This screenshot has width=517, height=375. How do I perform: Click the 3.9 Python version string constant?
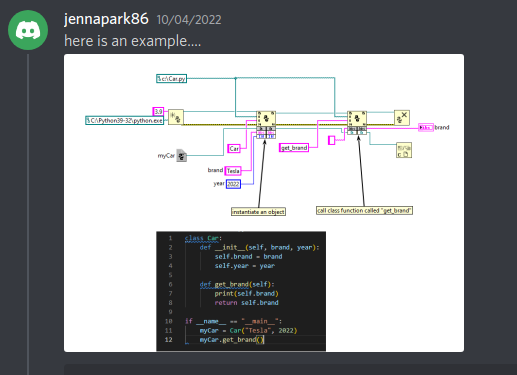click(x=158, y=111)
